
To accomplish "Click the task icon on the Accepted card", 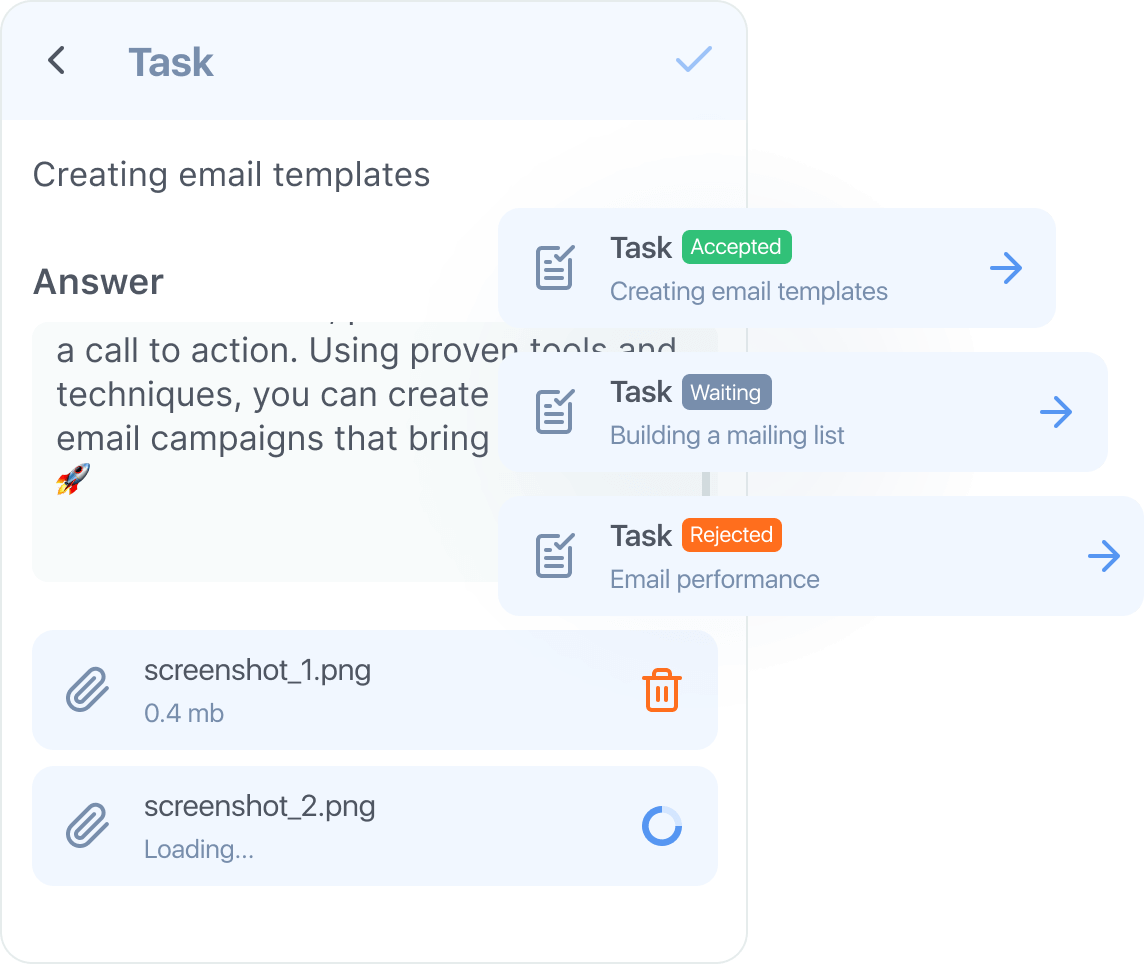I will pos(555,268).
